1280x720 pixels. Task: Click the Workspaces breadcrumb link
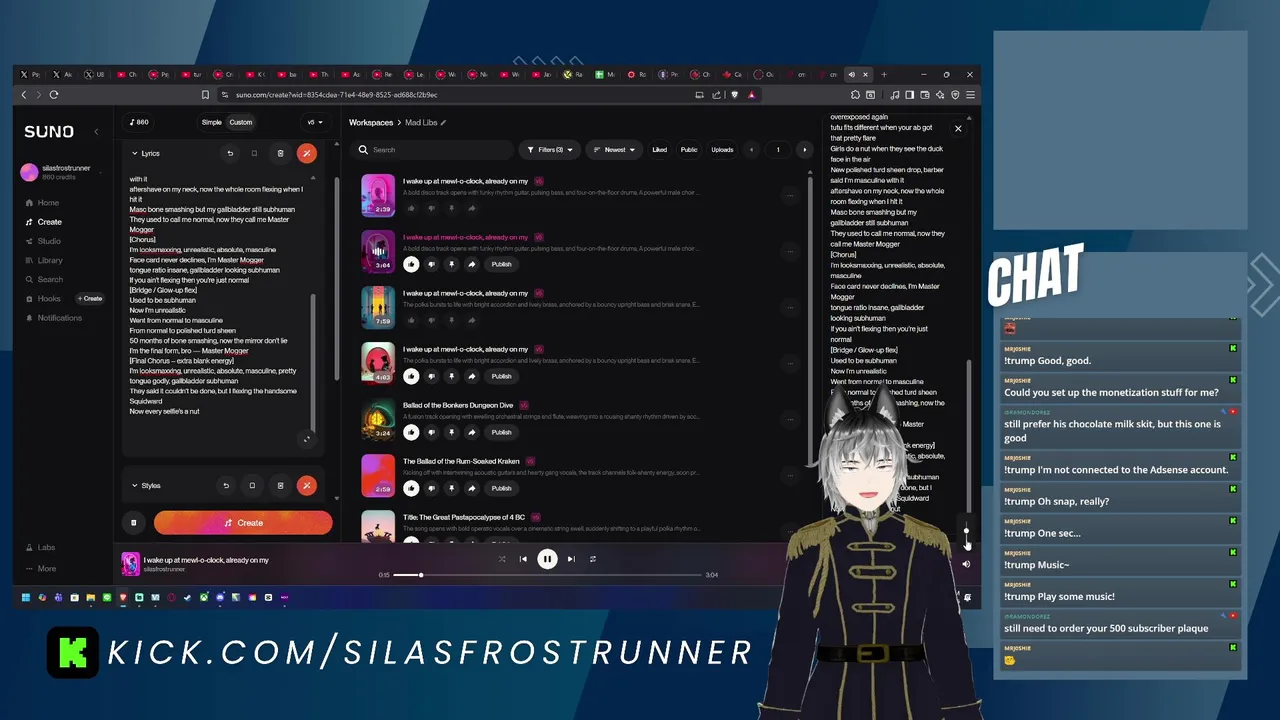370,122
